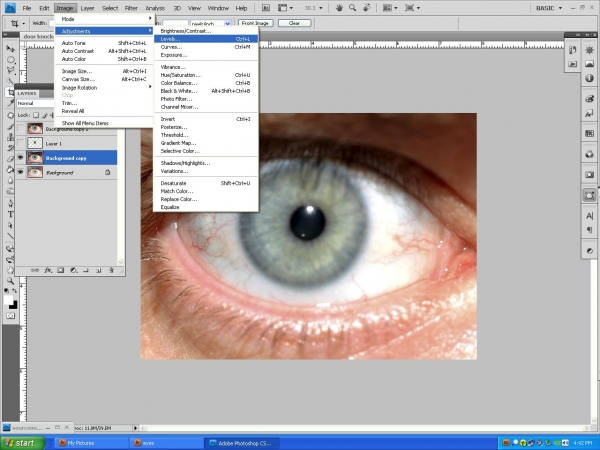The height and width of the screenshot is (450, 600).
Task: Select the Pen tool
Action: point(10,203)
